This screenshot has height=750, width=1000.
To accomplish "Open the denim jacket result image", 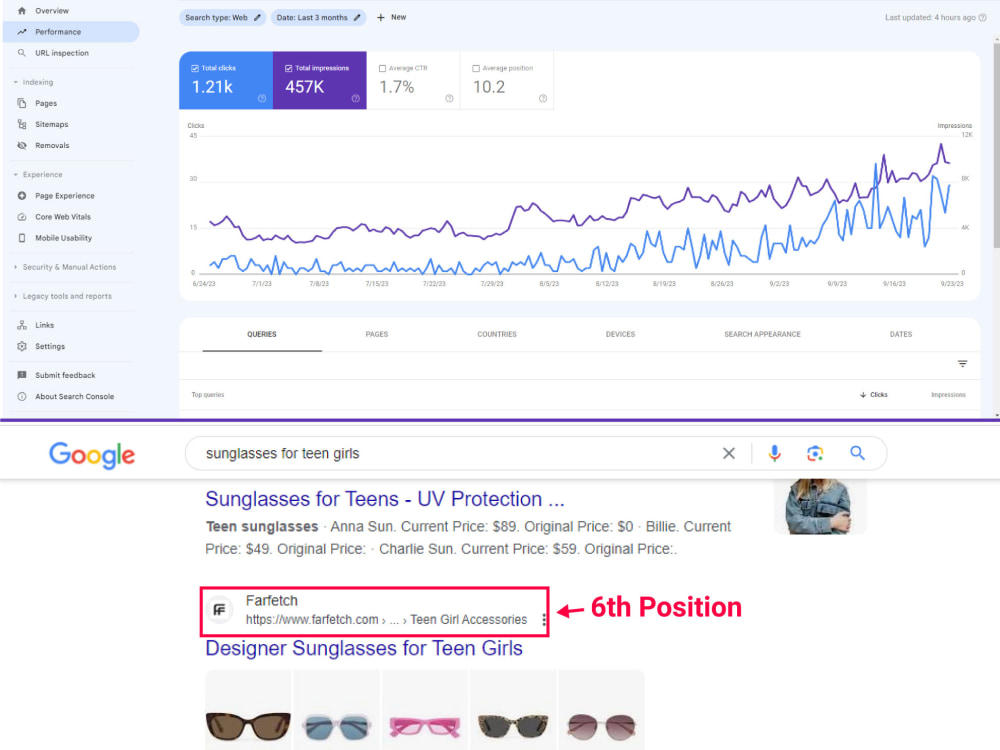I will (820, 507).
